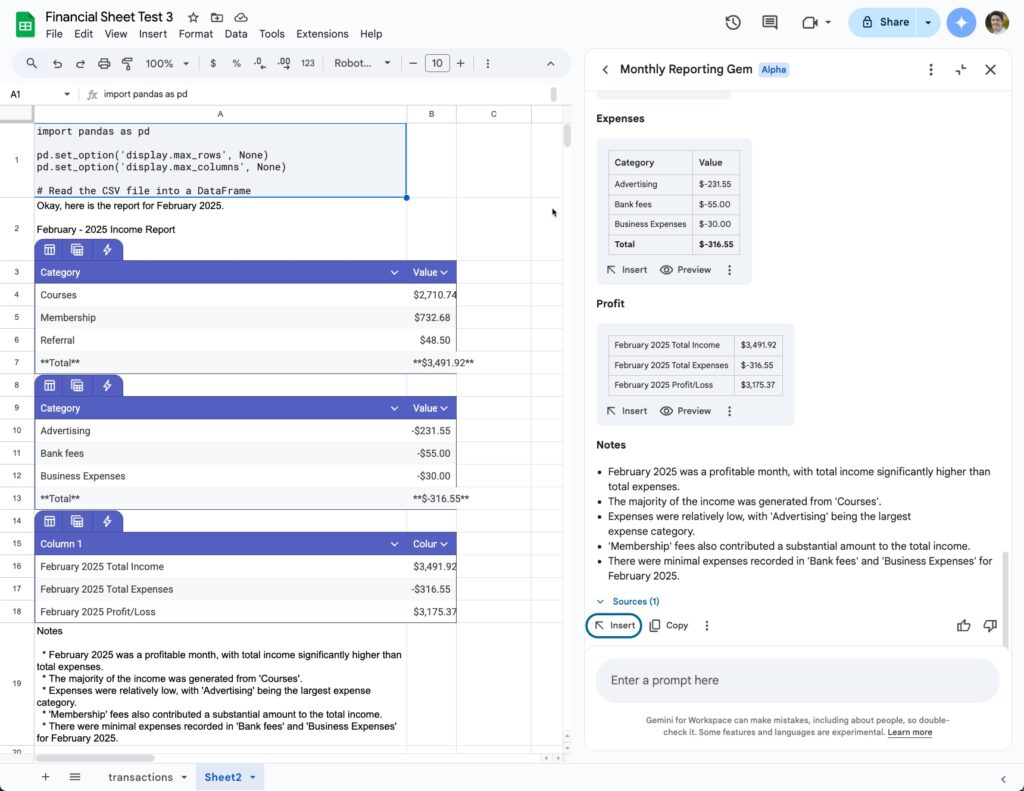Click the thumbs up feedback icon
Image resolution: width=1024 pixels, height=791 pixels.
pyautogui.click(x=963, y=625)
